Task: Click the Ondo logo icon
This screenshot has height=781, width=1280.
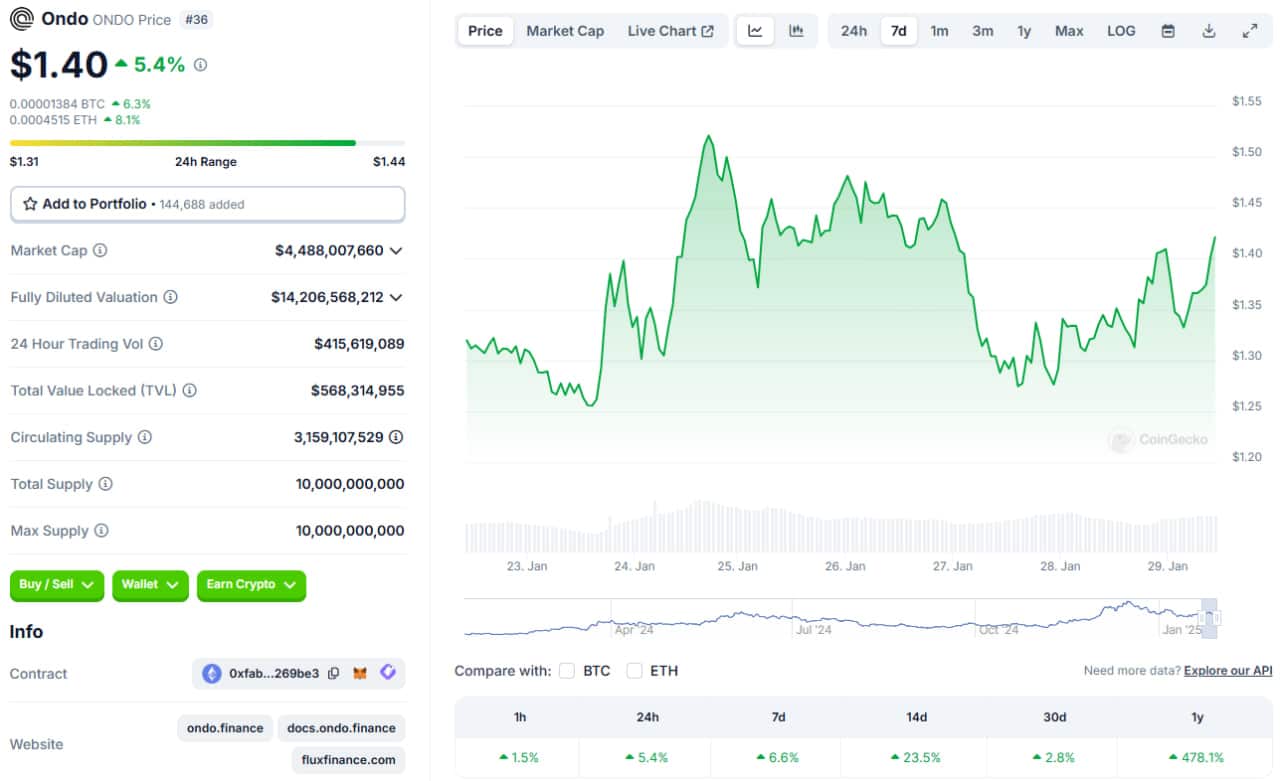Action: coord(21,18)
